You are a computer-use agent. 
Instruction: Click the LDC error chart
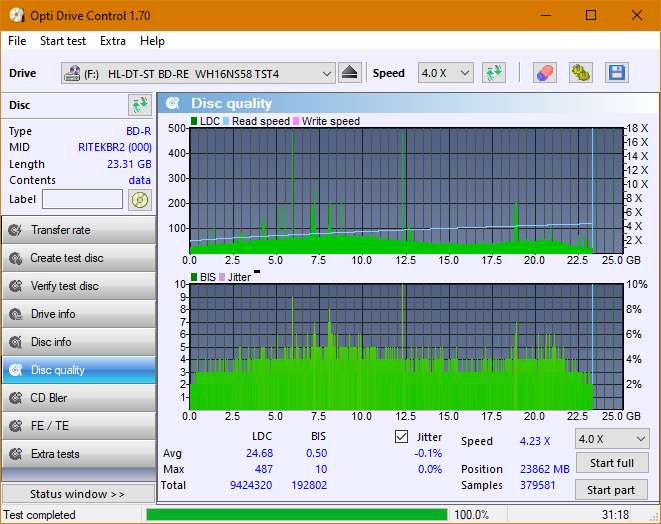[406, 191]
